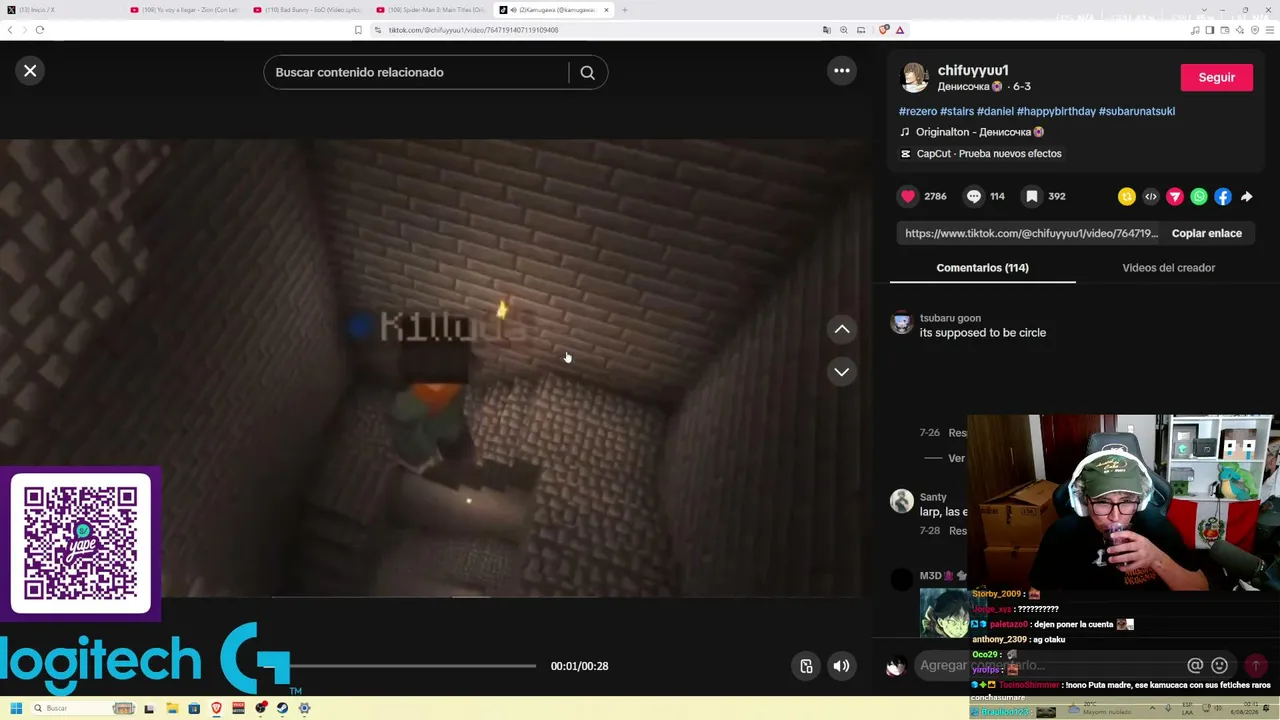Open the zoom magnifier icon in the address bar
Viewport: 1280px width, 720px height.
[x=843, y=30]
